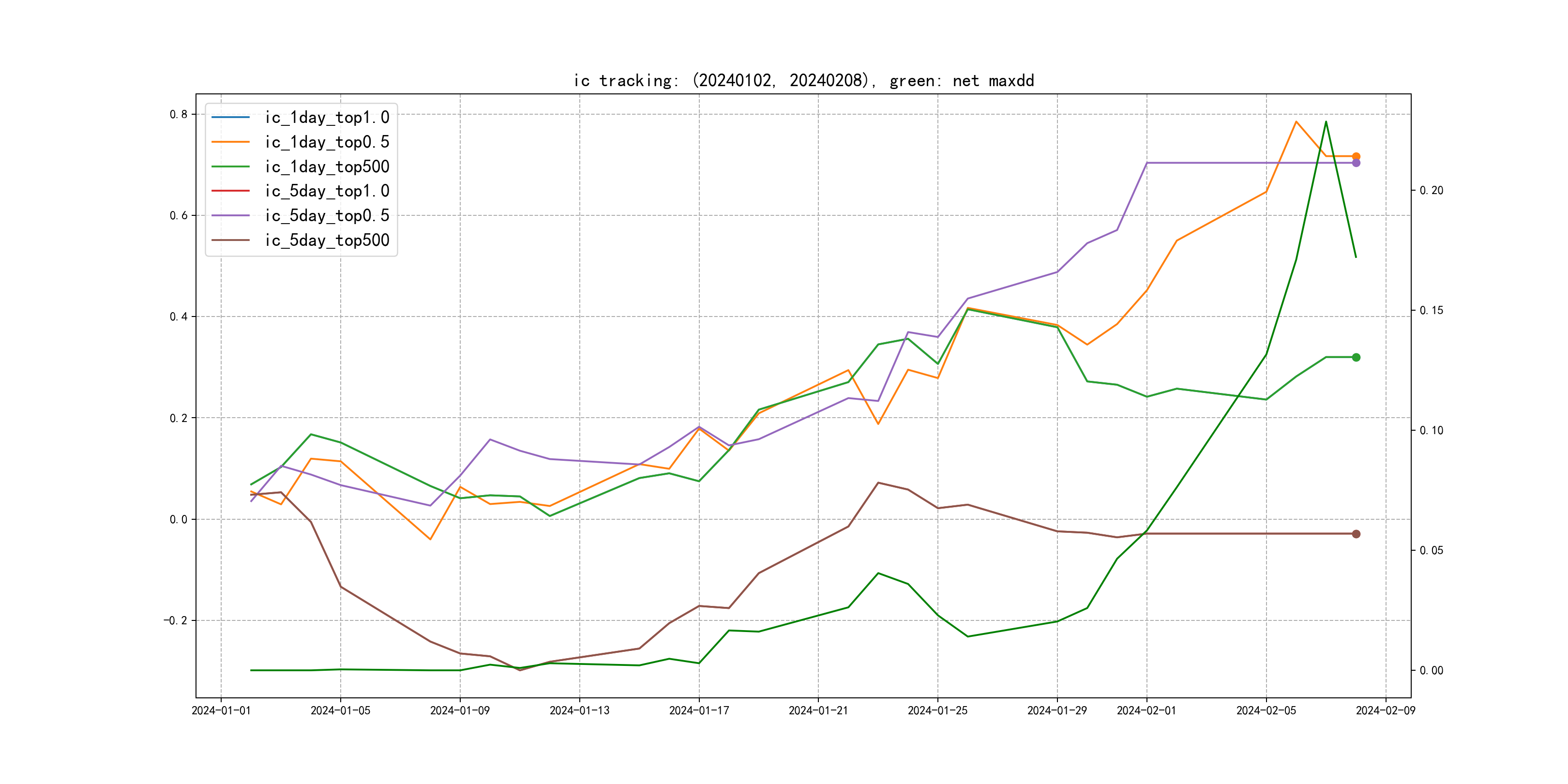
Task: Click the 0.20 right y-axis label
Action: pyautogui.click(x=1431, y=191)
